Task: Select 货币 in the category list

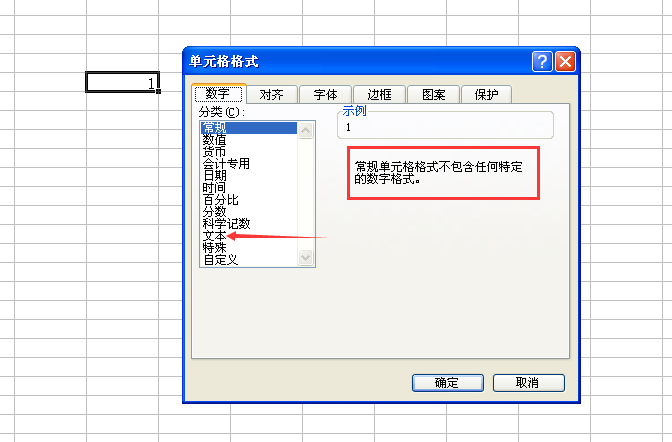Action: [x=249, y=152]
